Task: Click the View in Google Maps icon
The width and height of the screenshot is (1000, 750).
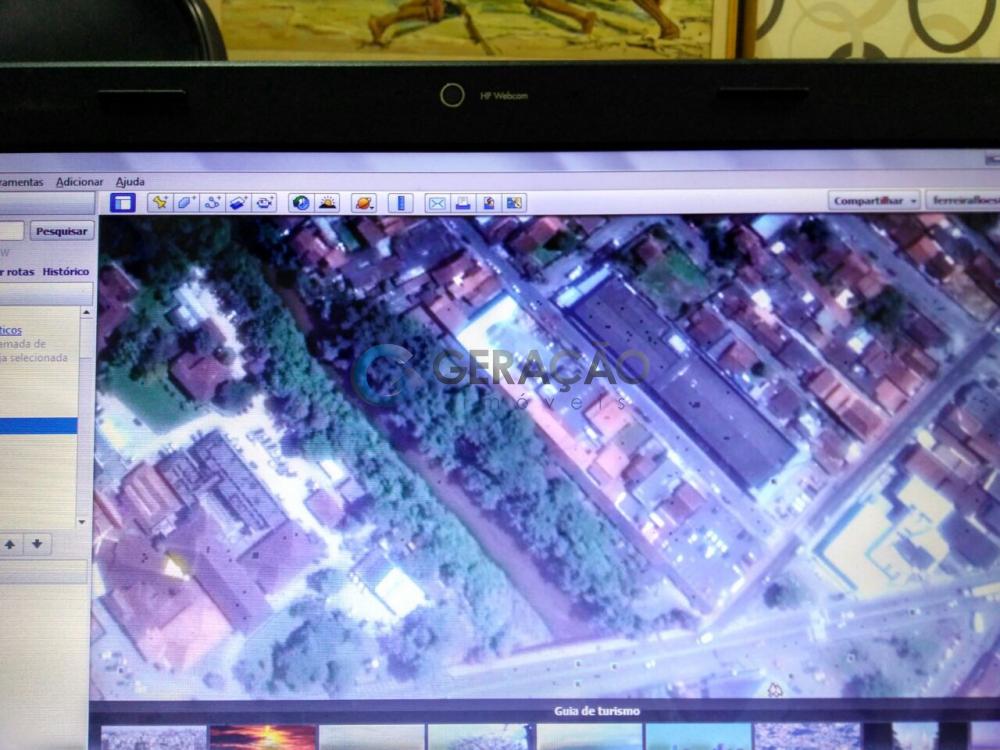Action: coord(514,203)
